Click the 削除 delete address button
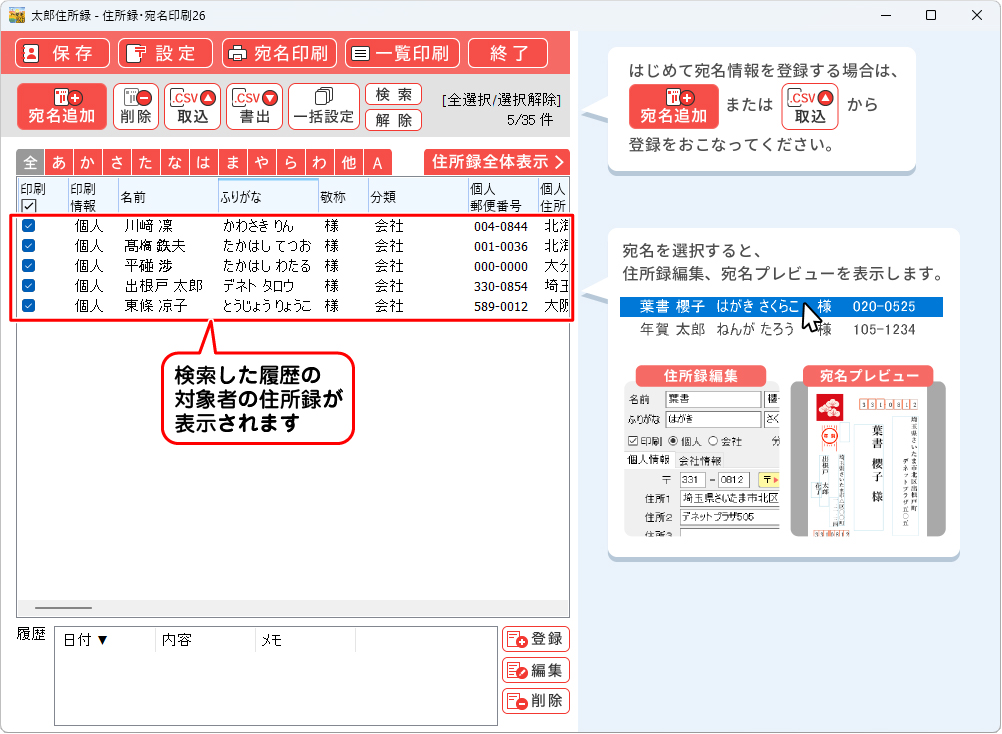This screenshot has width=1002, height=734. click(x=136, y=107)
